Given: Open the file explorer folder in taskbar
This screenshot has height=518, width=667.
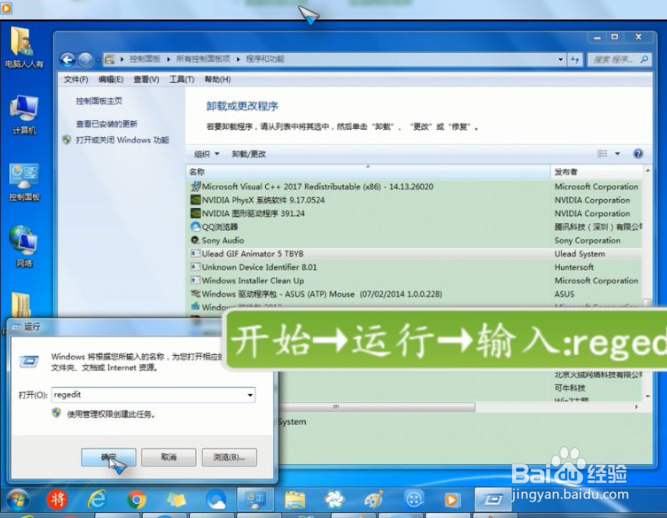Looking at the screenshot, I should (295, 500).
